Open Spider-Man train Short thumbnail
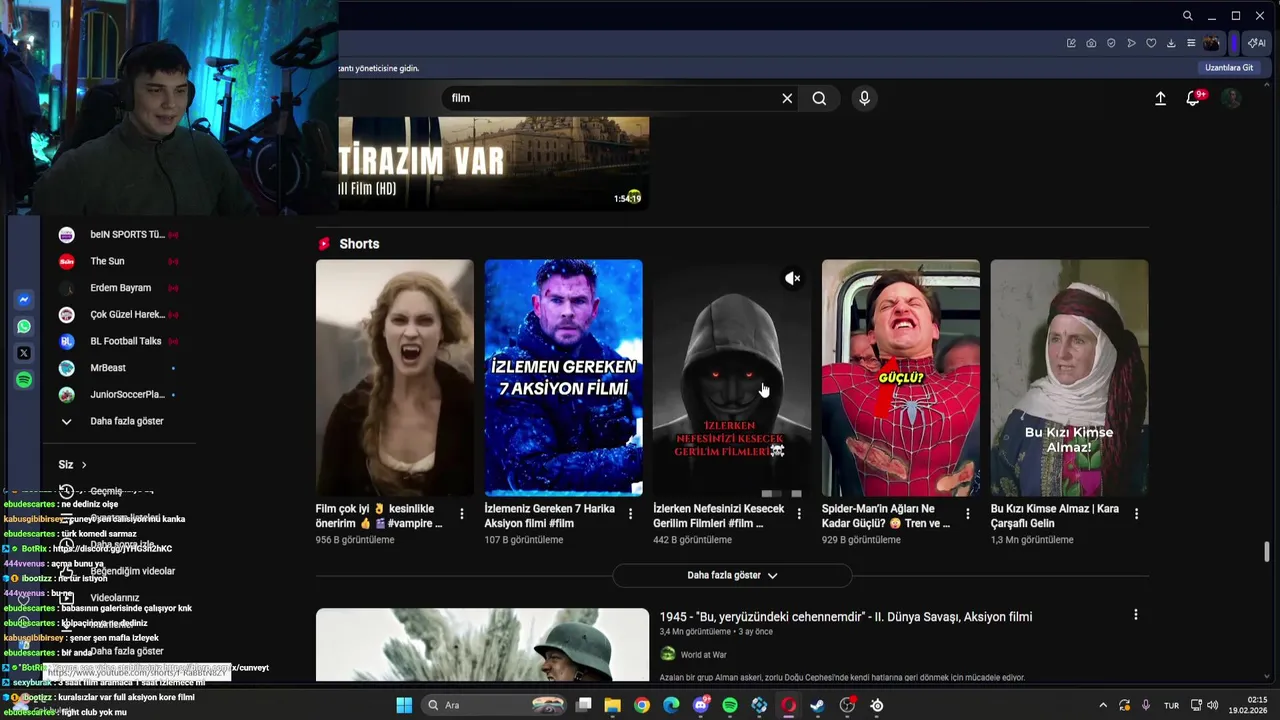The width and height of the screenshot is (1280, 720). (x=901, y=378)
